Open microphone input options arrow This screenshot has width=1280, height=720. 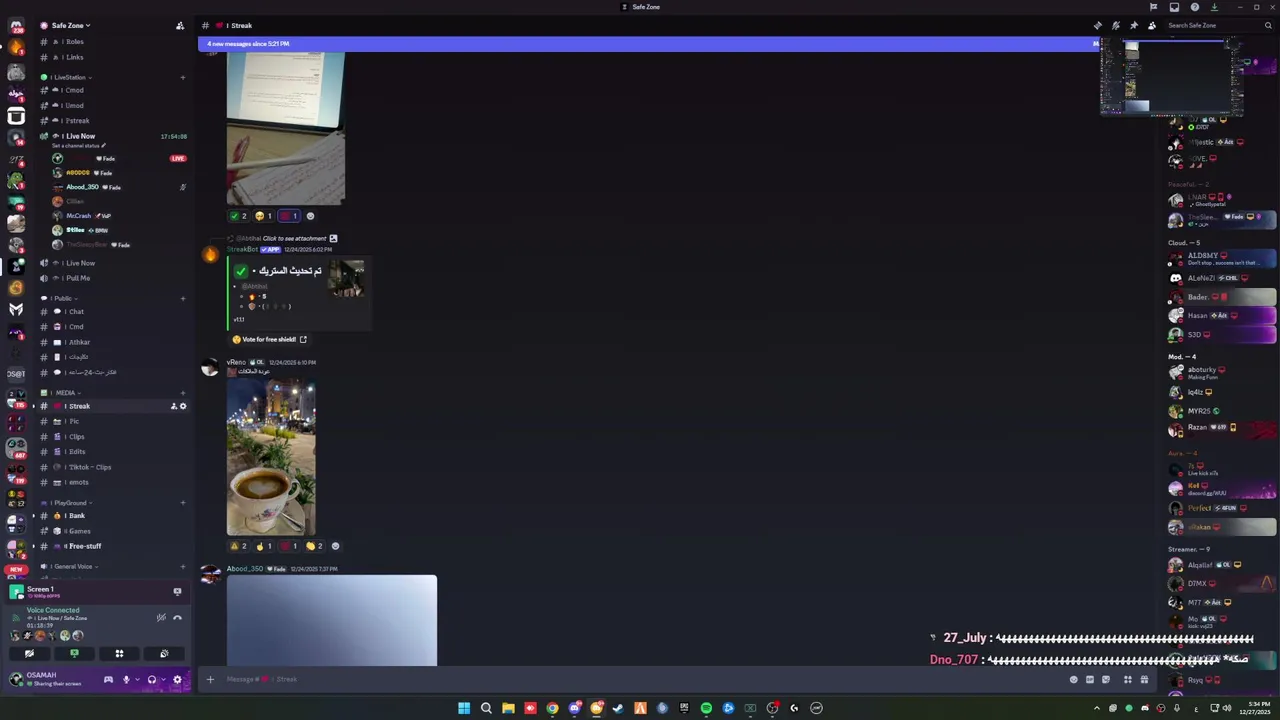pos(137,680)
